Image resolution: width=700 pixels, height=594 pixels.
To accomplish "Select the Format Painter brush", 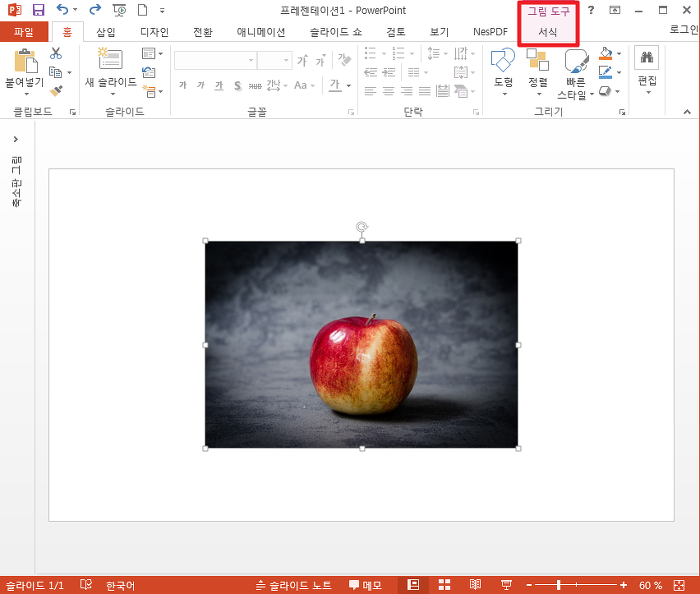I will tap(56, 91).
